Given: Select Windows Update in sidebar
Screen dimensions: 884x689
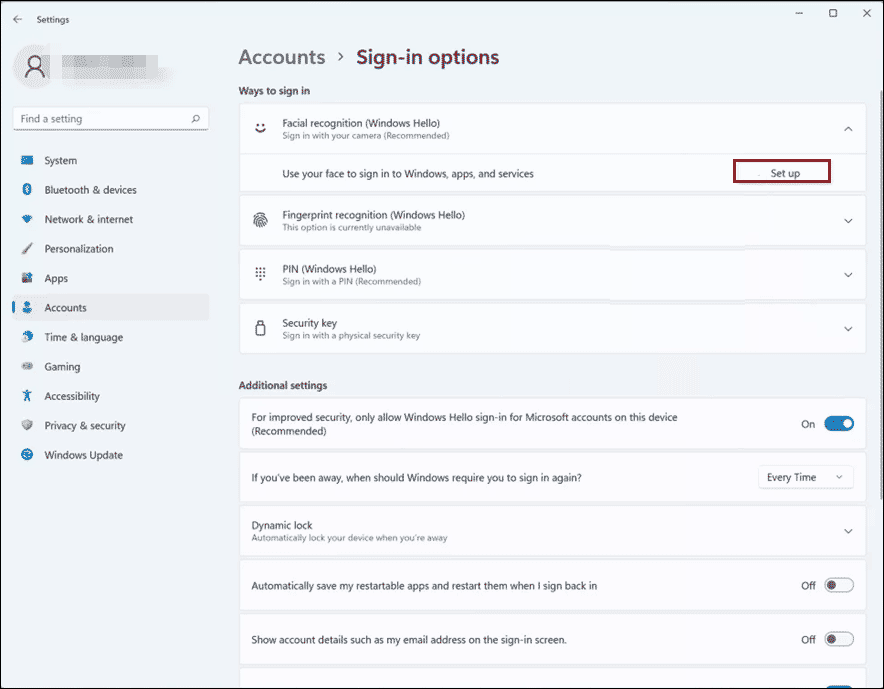Looking at the screenshot, I should [110, 454].
